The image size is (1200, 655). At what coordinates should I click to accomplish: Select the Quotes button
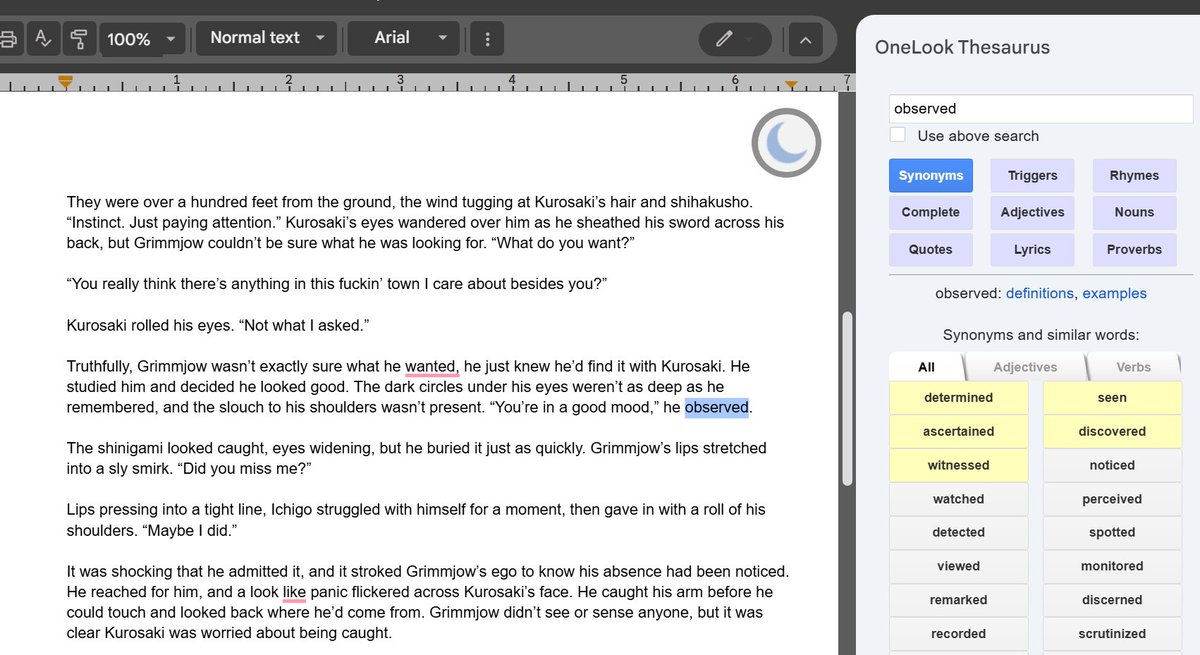point(931,250)
